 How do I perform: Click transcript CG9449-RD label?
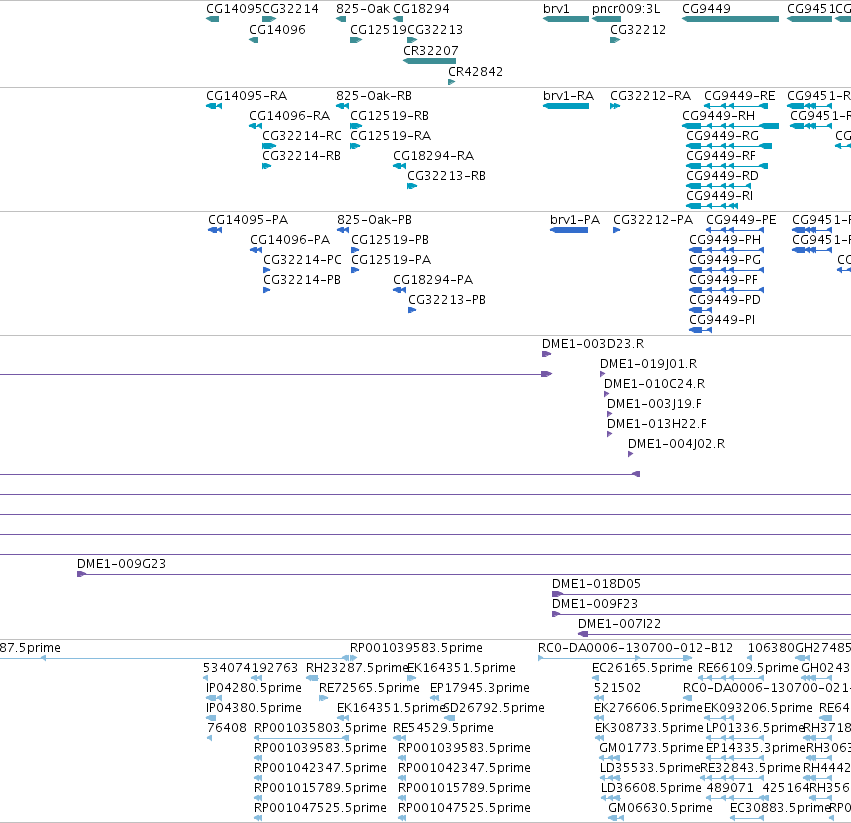tap(722, 176)
